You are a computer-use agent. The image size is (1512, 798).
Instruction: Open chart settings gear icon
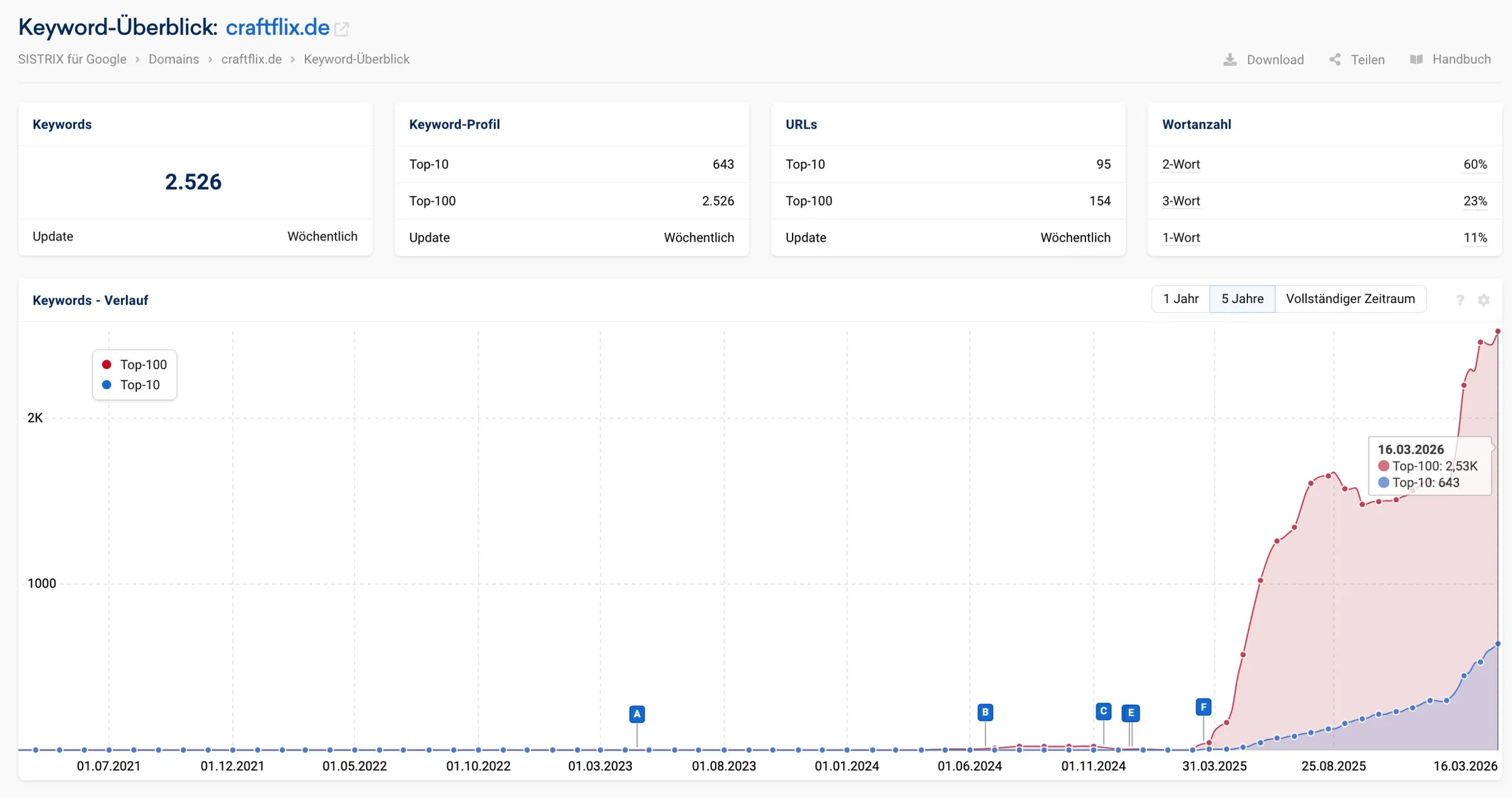pyautogui.click(x=1484, y=300)
